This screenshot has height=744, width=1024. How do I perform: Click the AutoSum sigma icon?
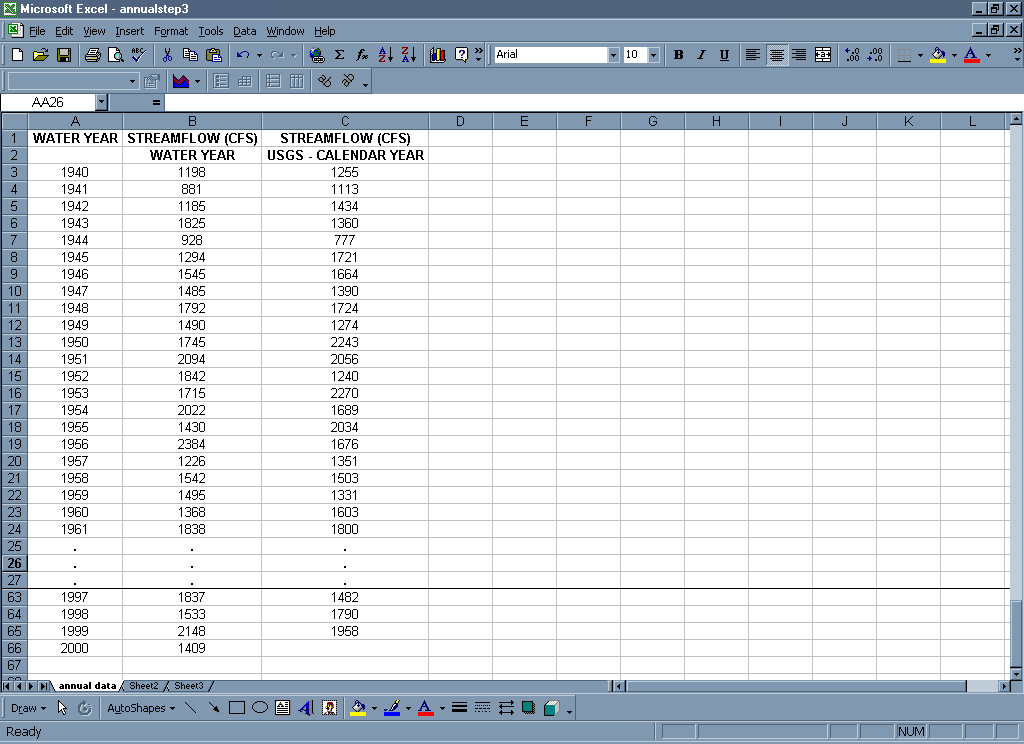pos(339,55)
